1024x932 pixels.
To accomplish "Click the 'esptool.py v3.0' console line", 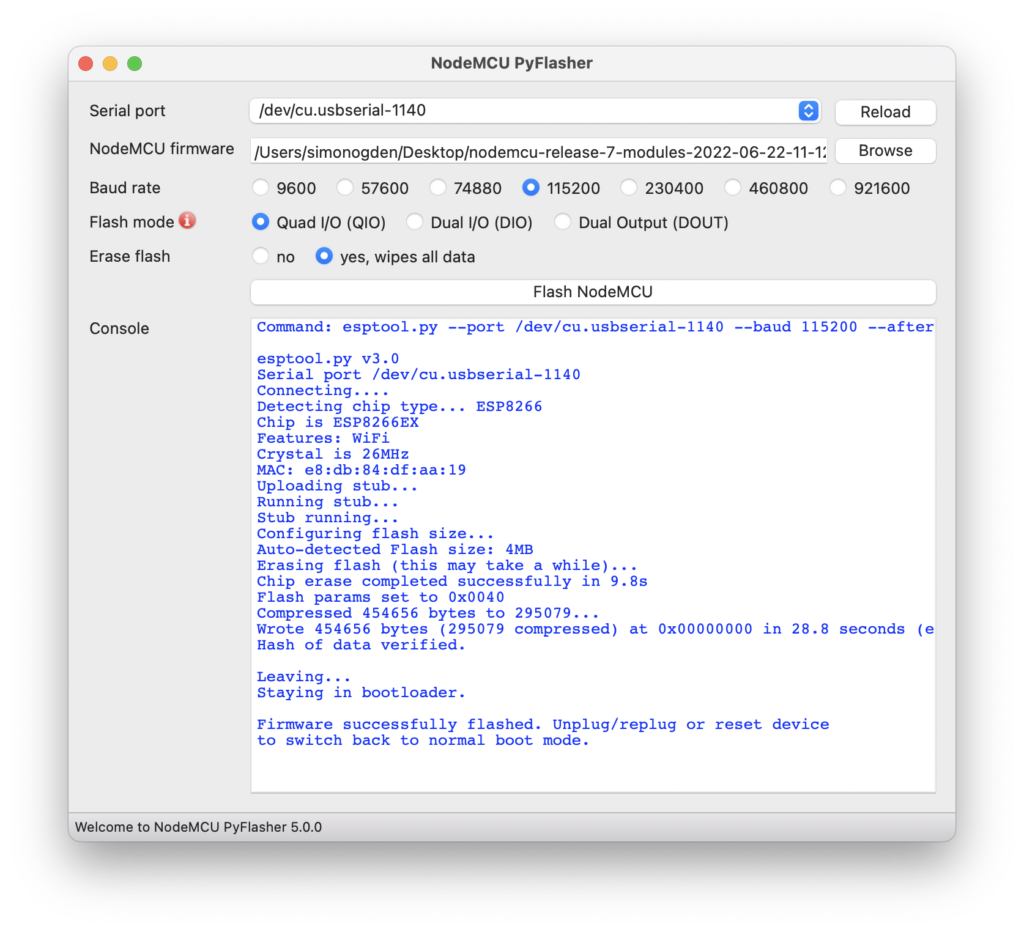I will [328, 359].
